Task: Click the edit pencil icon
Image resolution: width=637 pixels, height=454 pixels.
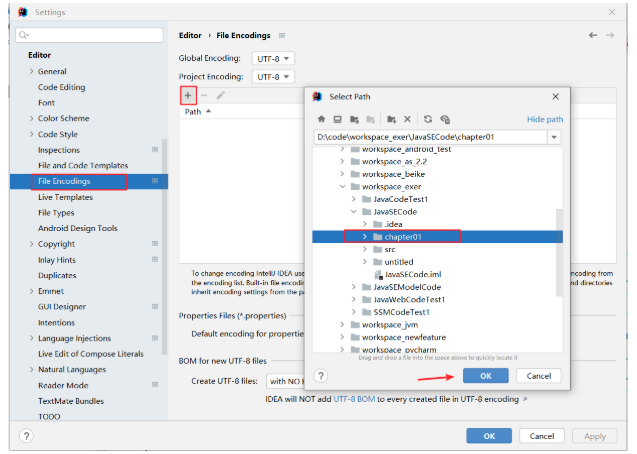Action: 221,95
